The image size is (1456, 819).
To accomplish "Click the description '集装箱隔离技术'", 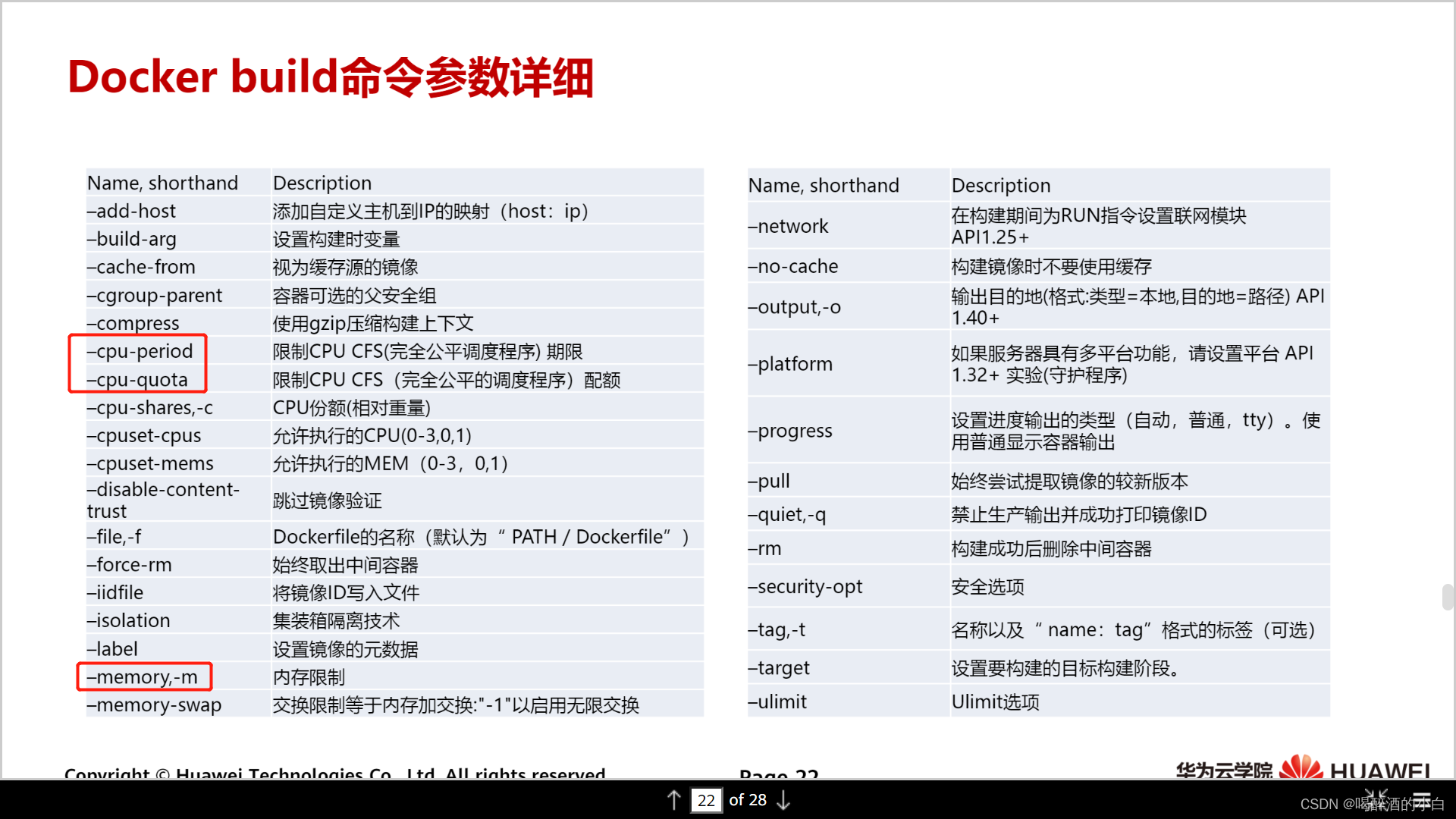I will [x=336, y=620].
